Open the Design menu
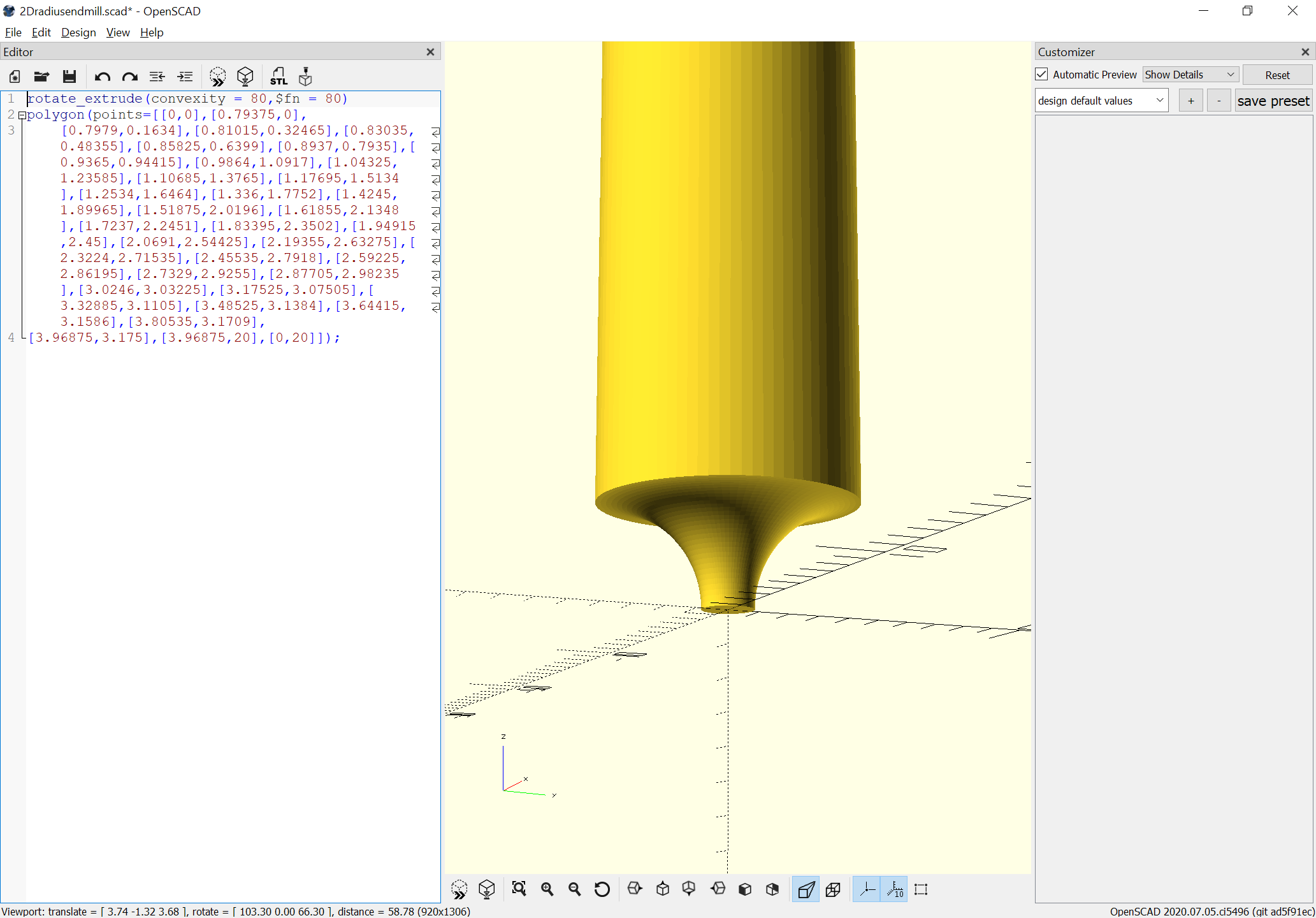1316x918 pixels. (x=78, y=33)
